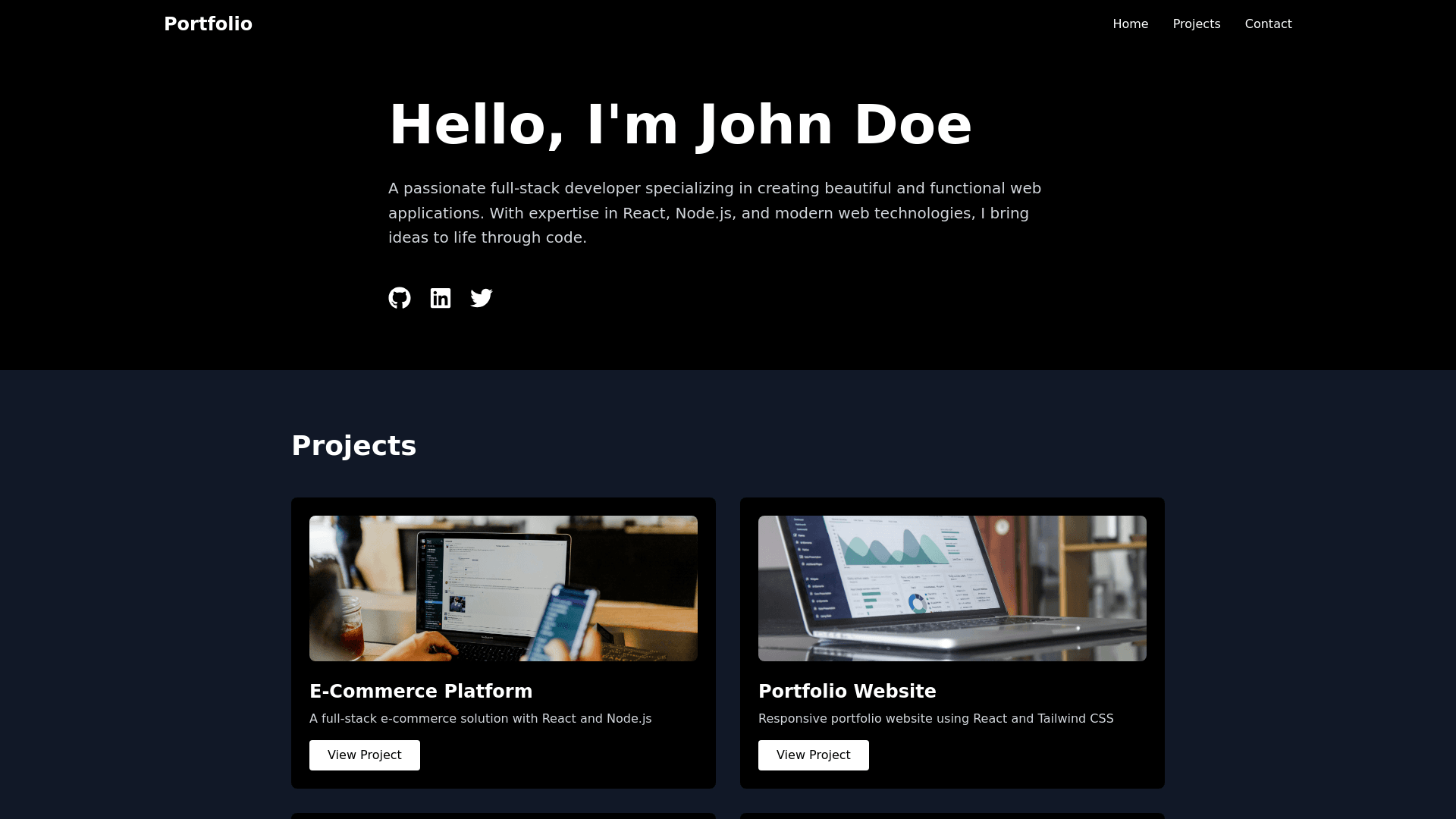The height and width of the screenshot is (819, 1456).
Task: Click the Portfolio Website card title
Action: coord(847,692)
